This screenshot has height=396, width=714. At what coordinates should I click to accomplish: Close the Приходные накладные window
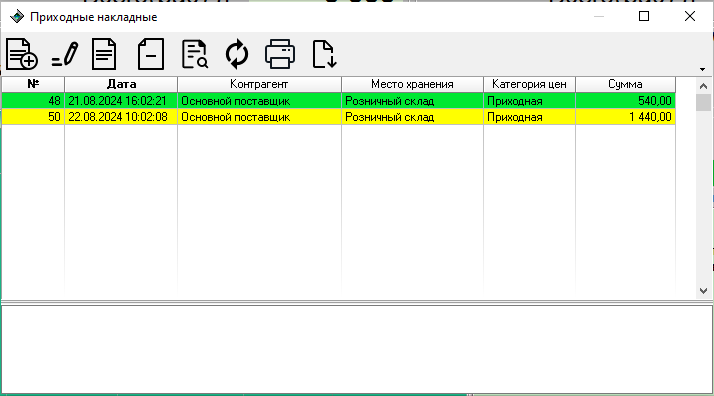tap(690, 16)
